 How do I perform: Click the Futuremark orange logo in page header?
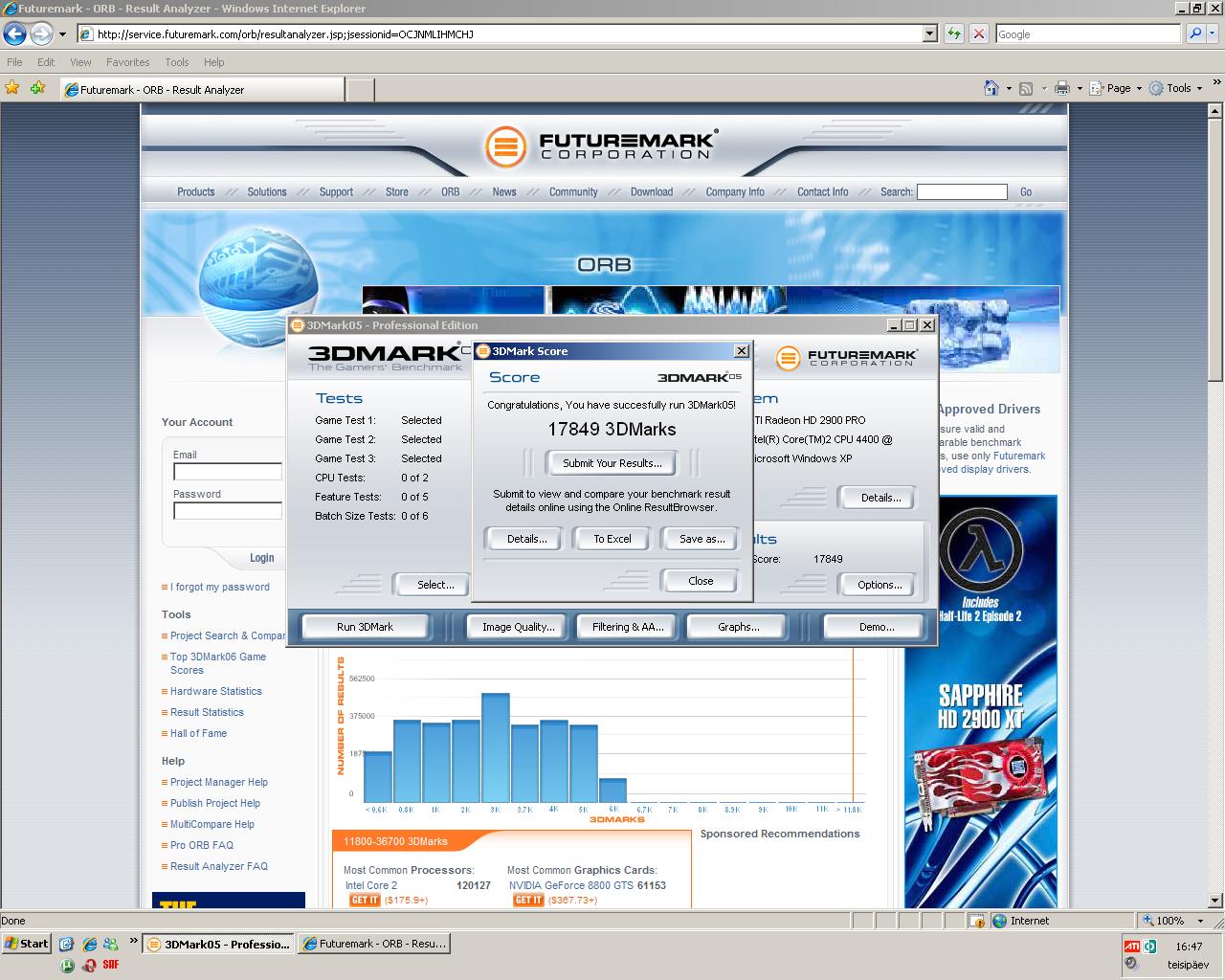click(x=505, y=146)
